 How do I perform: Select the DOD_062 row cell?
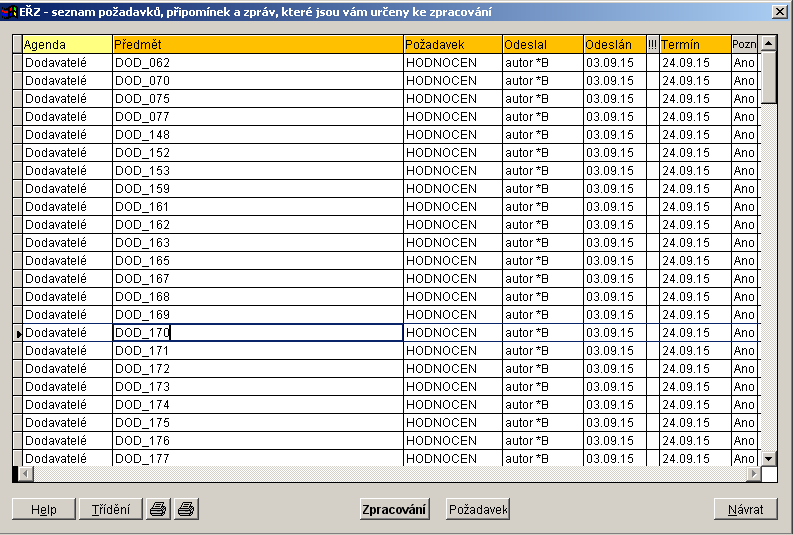click(258, 63)
